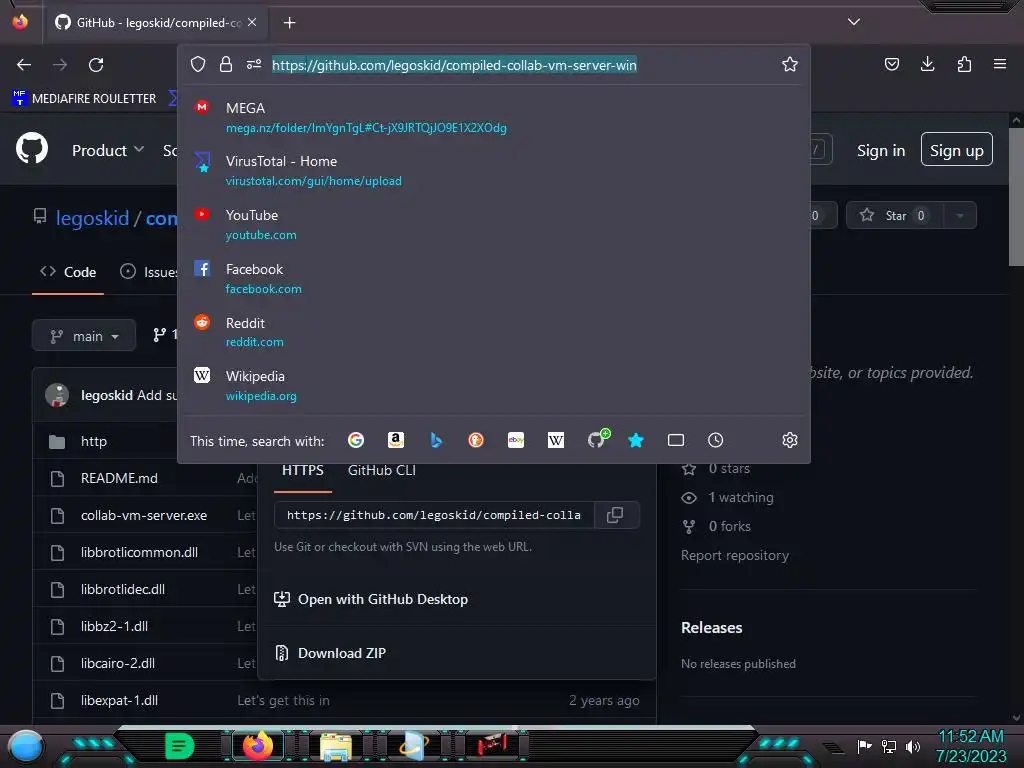Open the Windows Start orb
Image resolution: width=1024 pixels, height=768 pixels.
coord(26,747)
